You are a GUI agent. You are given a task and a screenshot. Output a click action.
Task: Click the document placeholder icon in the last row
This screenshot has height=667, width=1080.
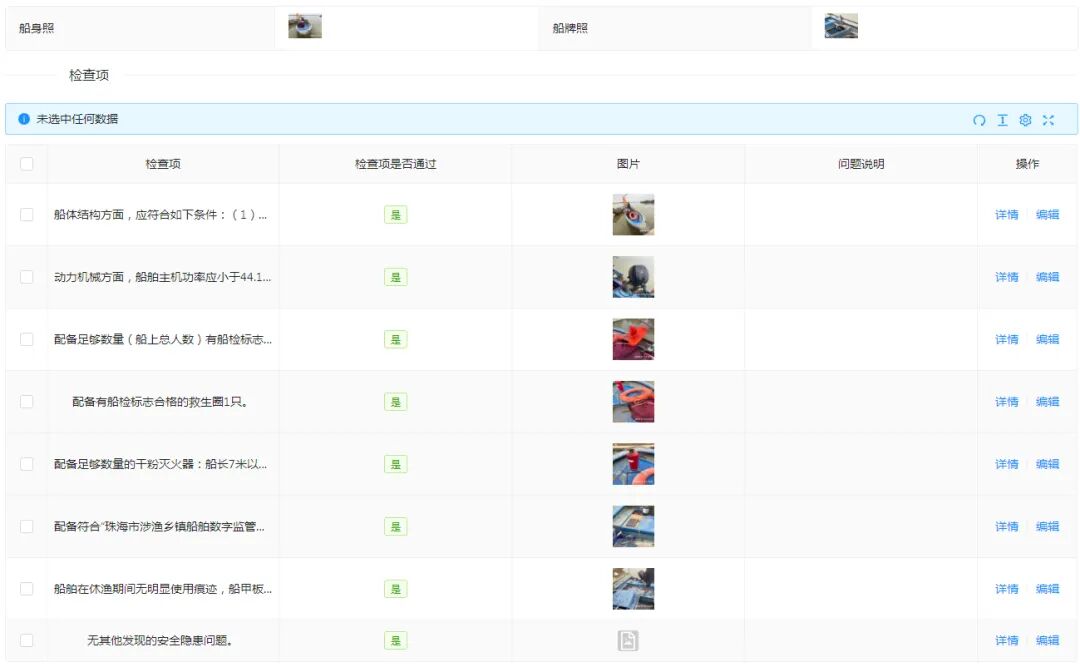[x=627, y=641]
